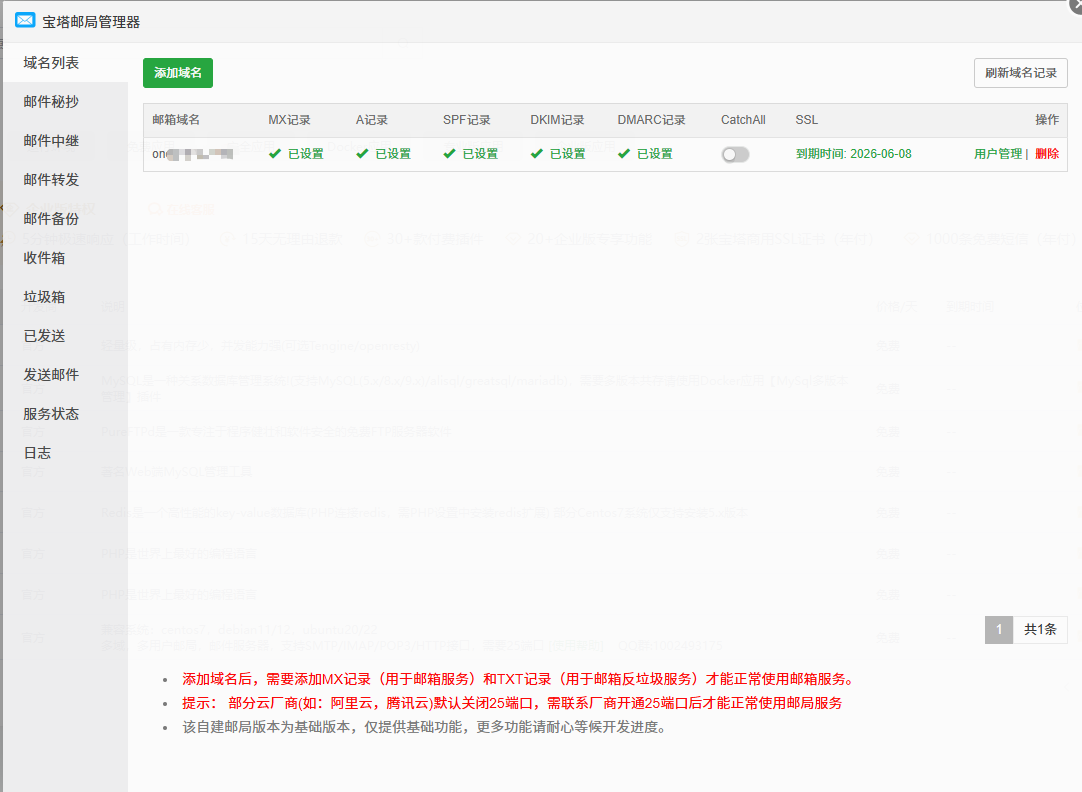Switch to 邮件中继 tab

(51, 141)
